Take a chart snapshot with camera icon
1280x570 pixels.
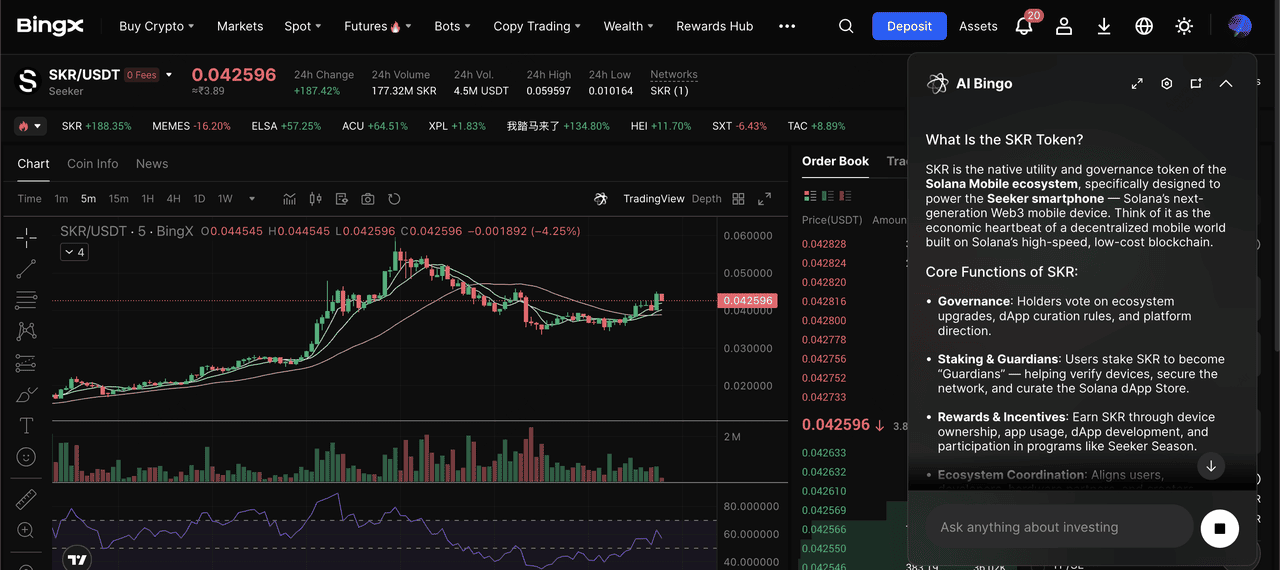[368, 199]
